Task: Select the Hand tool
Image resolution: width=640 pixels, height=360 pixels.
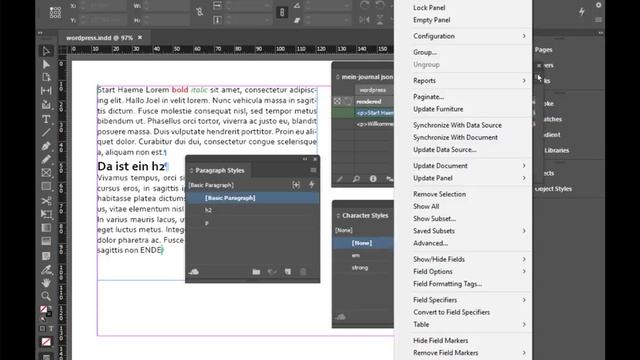Action: (x=46, y=282)
